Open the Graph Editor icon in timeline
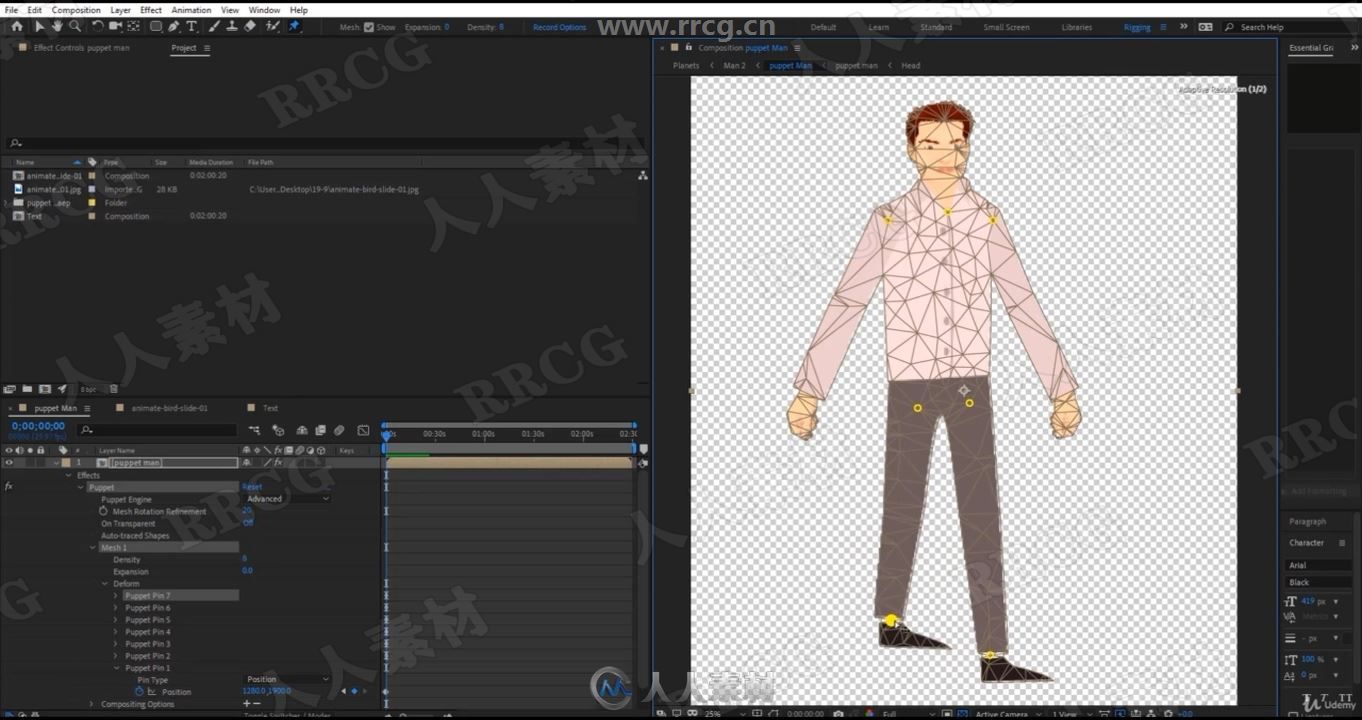The image size is (1362, 720). (x=363, y=430)
